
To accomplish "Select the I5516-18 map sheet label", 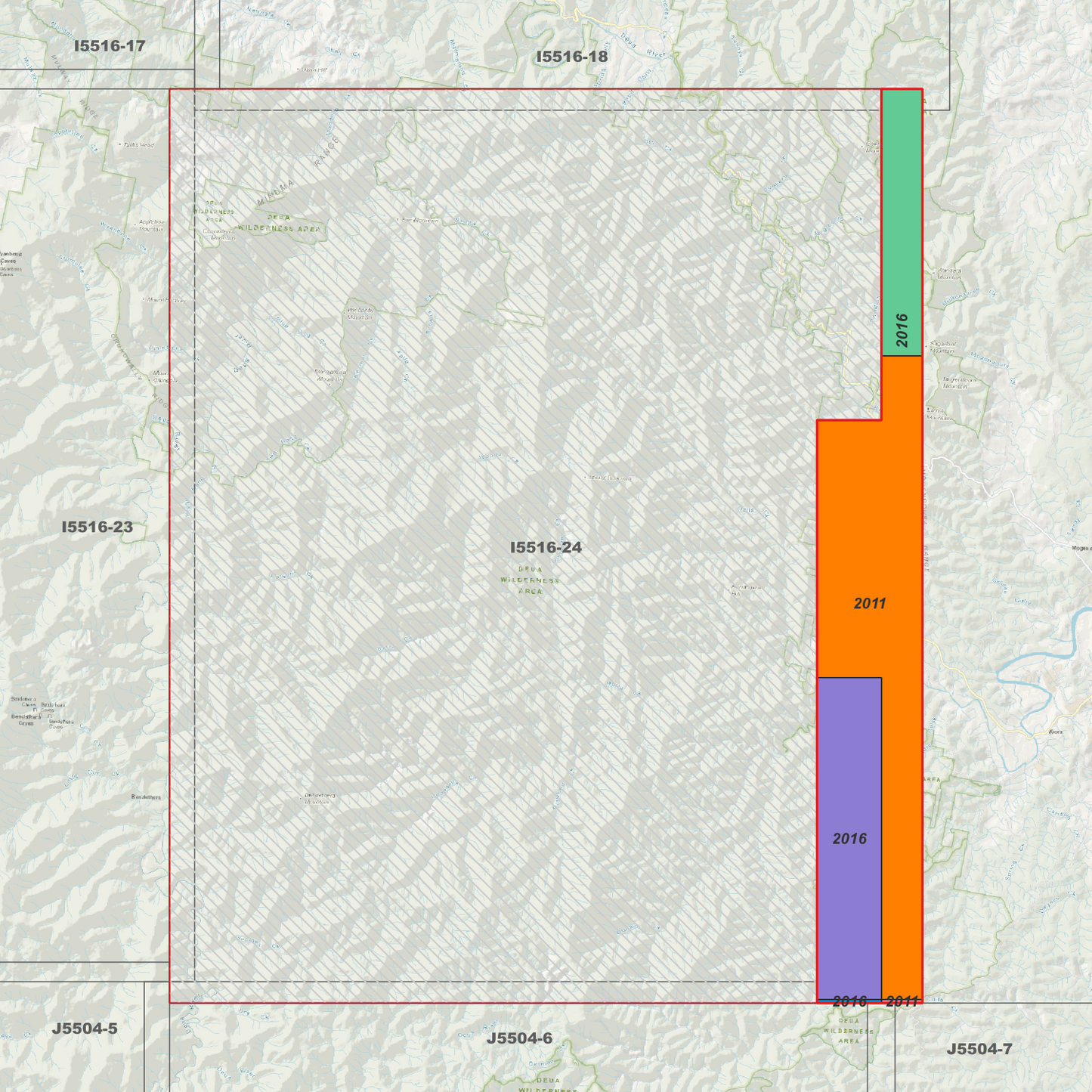I will 572,57.
